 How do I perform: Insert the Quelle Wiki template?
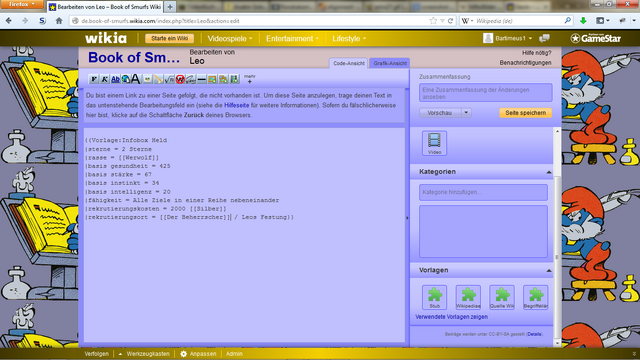502,297
